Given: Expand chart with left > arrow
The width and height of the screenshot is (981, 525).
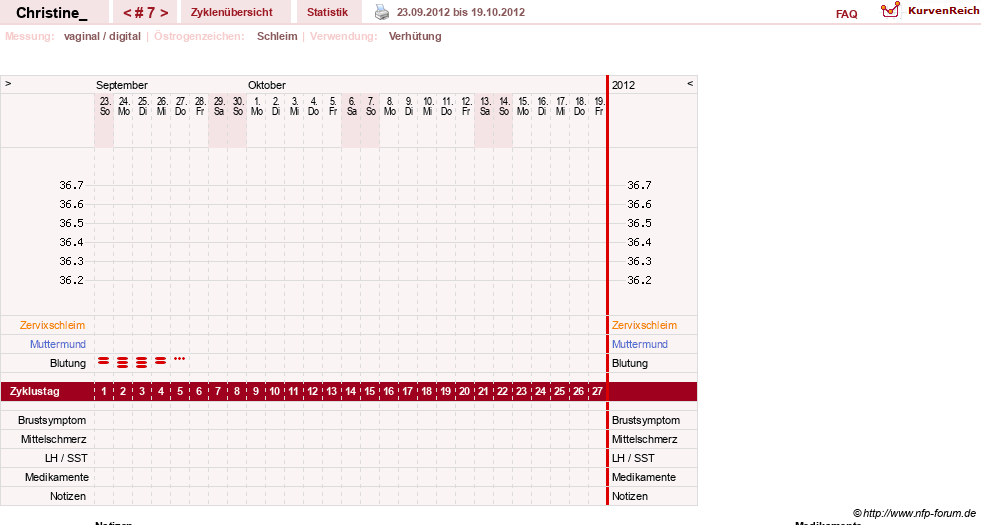Looking at the screenshot, I should (8, 83).
